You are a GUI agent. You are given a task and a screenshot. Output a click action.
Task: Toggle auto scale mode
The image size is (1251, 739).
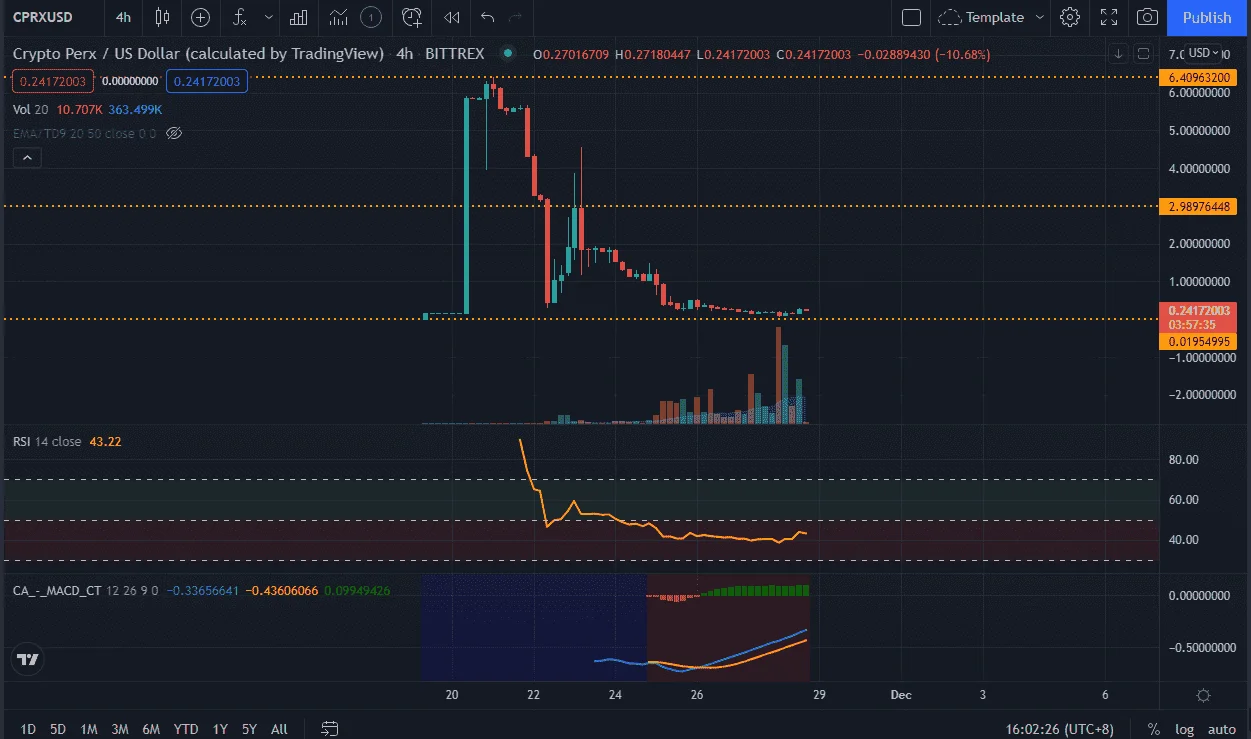pos(1221,729)
